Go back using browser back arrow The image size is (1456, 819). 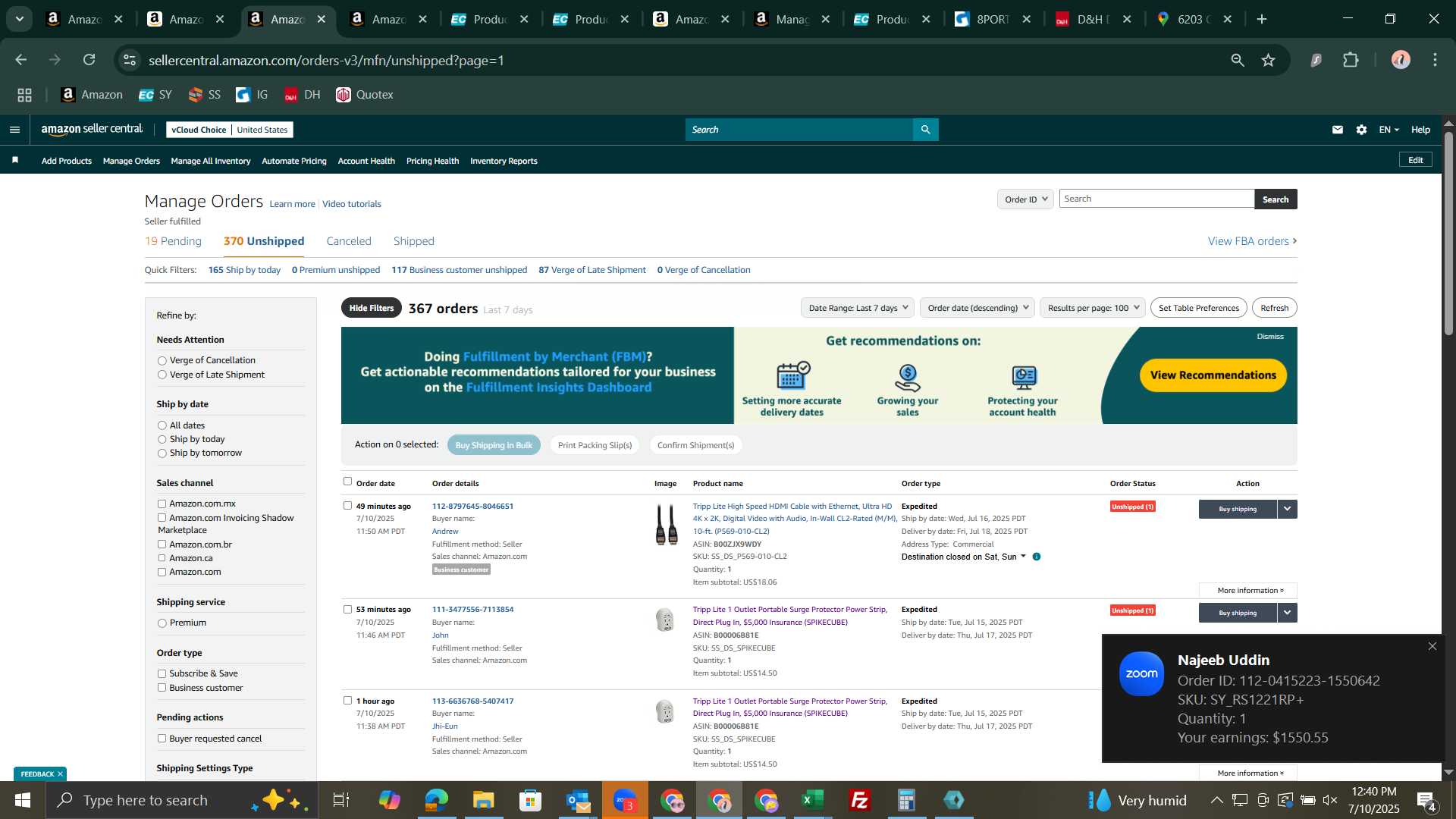[21, 60]
